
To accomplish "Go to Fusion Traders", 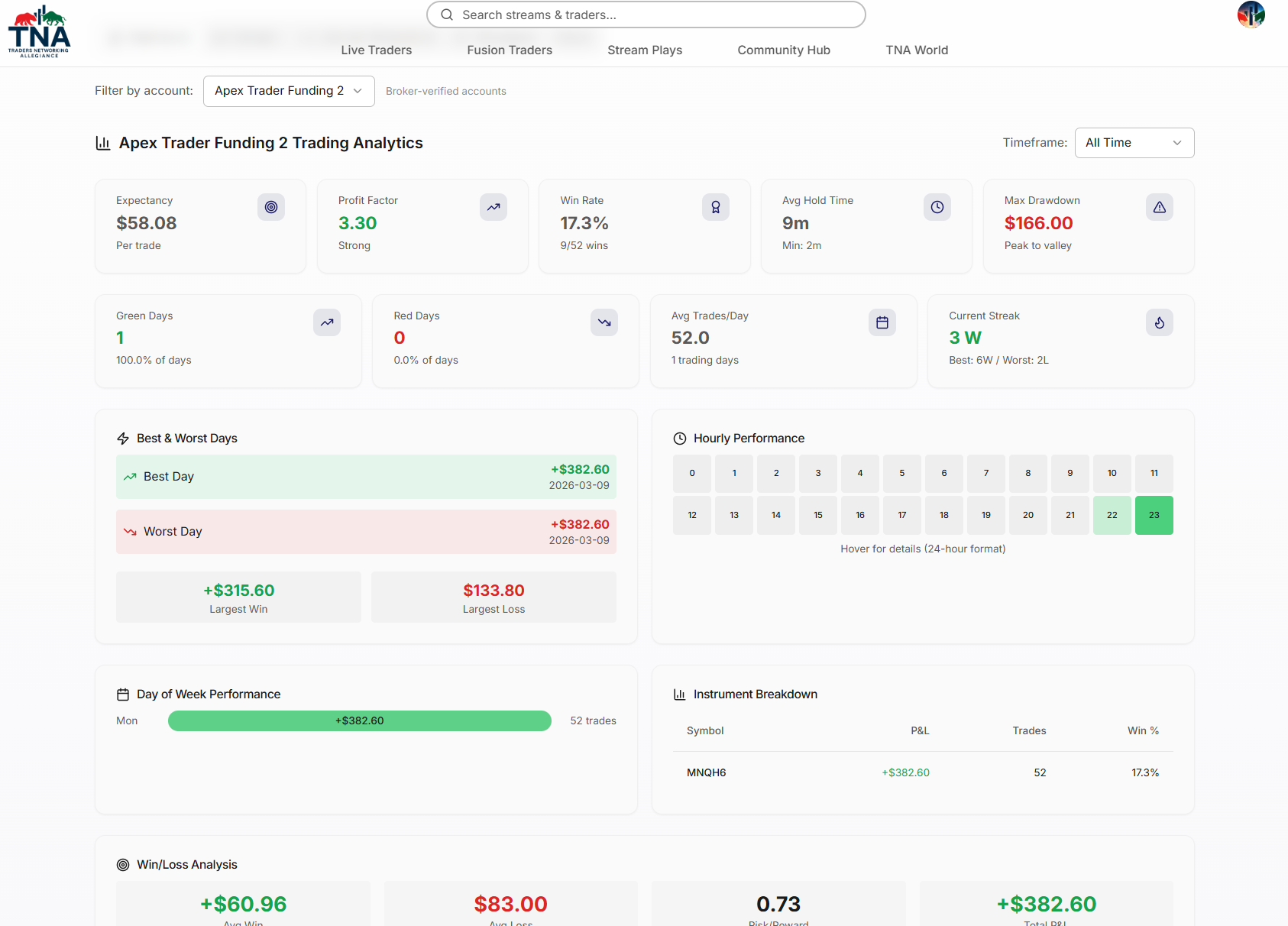I will click(x=510, y=50).
